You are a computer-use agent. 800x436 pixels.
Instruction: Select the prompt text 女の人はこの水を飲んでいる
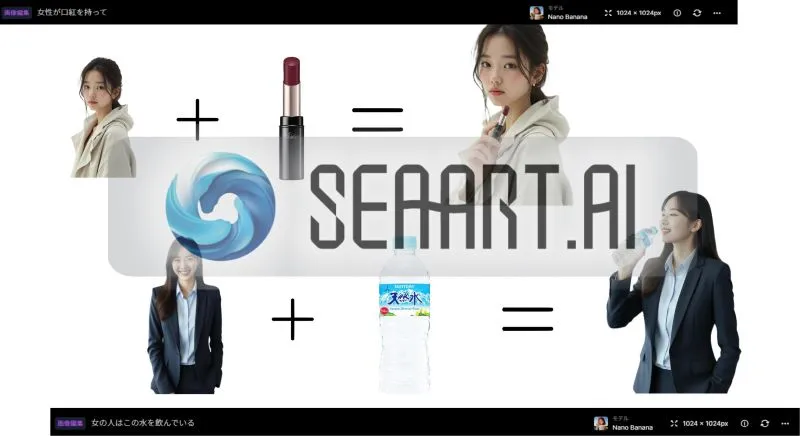click(x=143, y=423)
